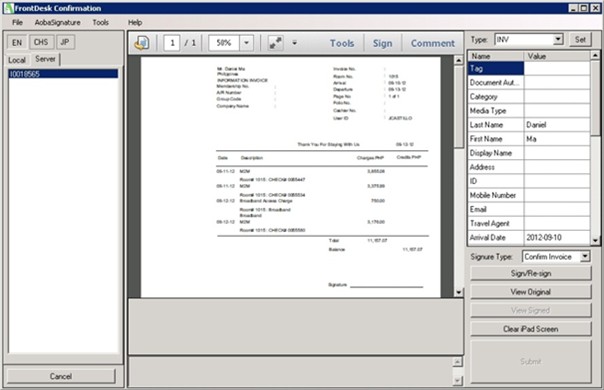Viewport: 604px width, 390px height.
Task: Switch language to JP
Action: pos(65,42)
